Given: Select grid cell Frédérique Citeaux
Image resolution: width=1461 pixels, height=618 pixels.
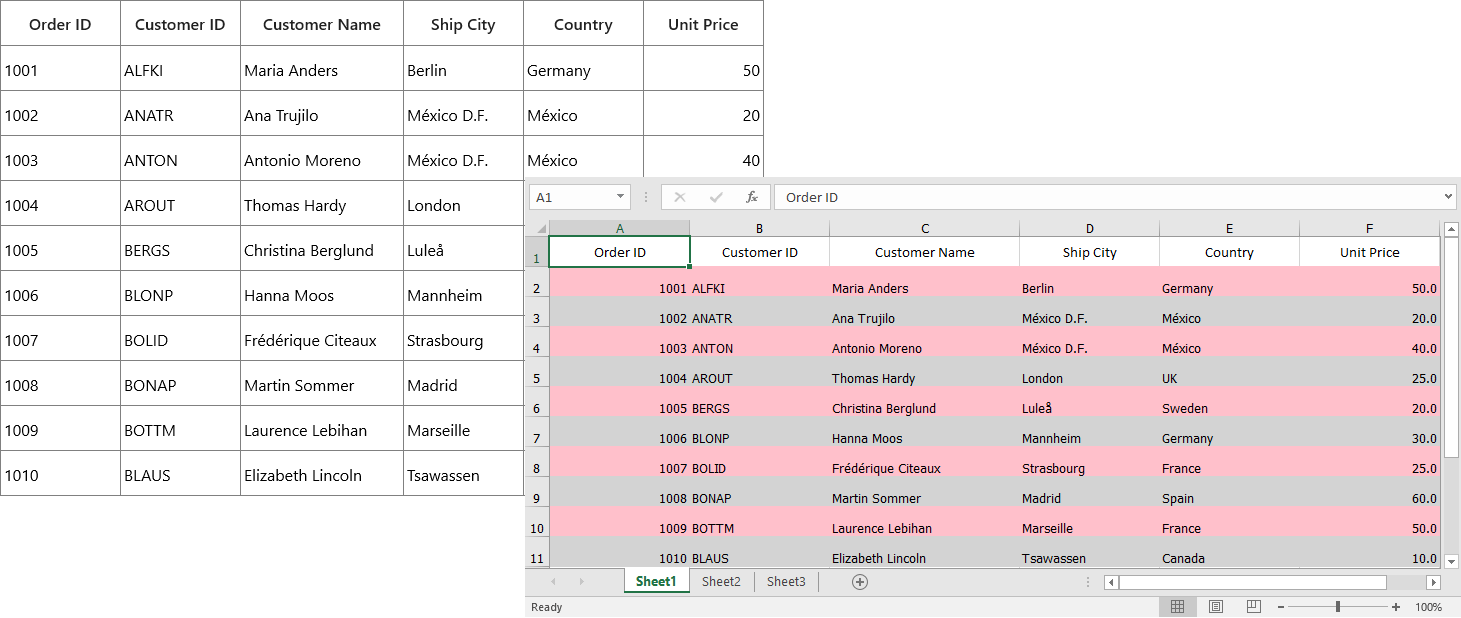Looking at the screenshot, I should [322, 340].
